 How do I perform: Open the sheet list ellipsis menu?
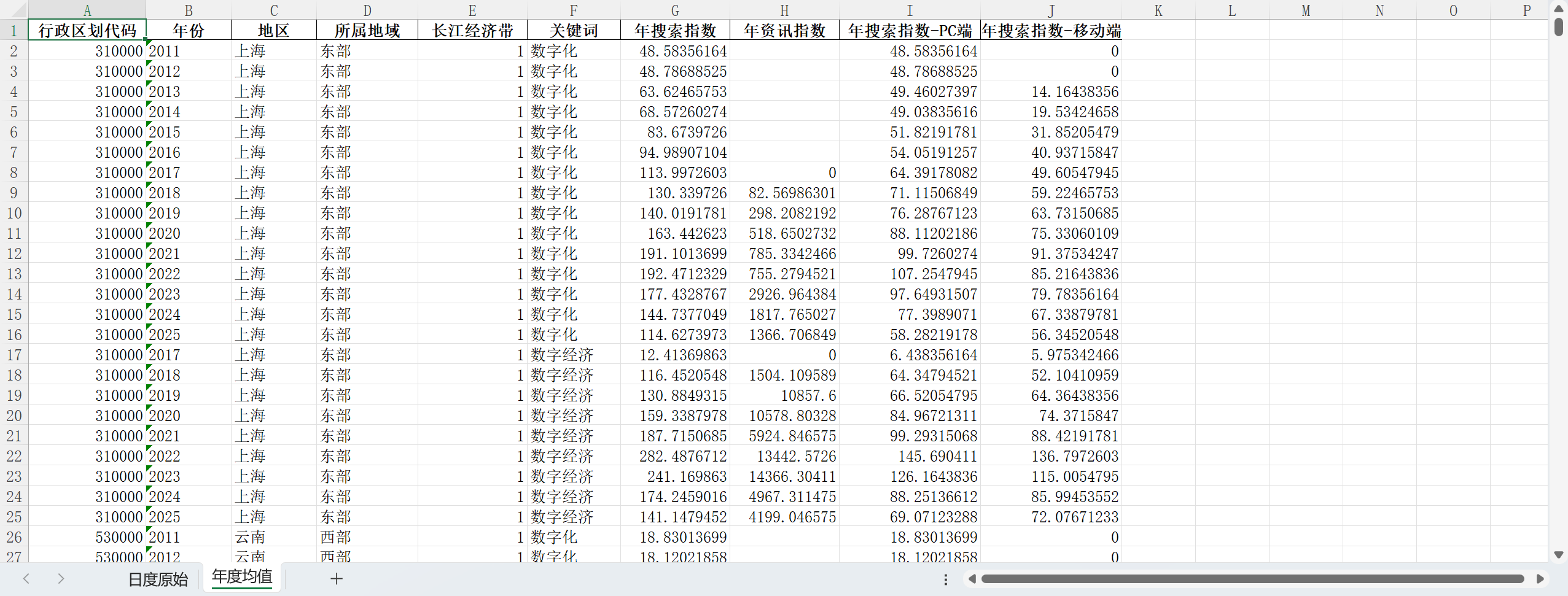945,578
